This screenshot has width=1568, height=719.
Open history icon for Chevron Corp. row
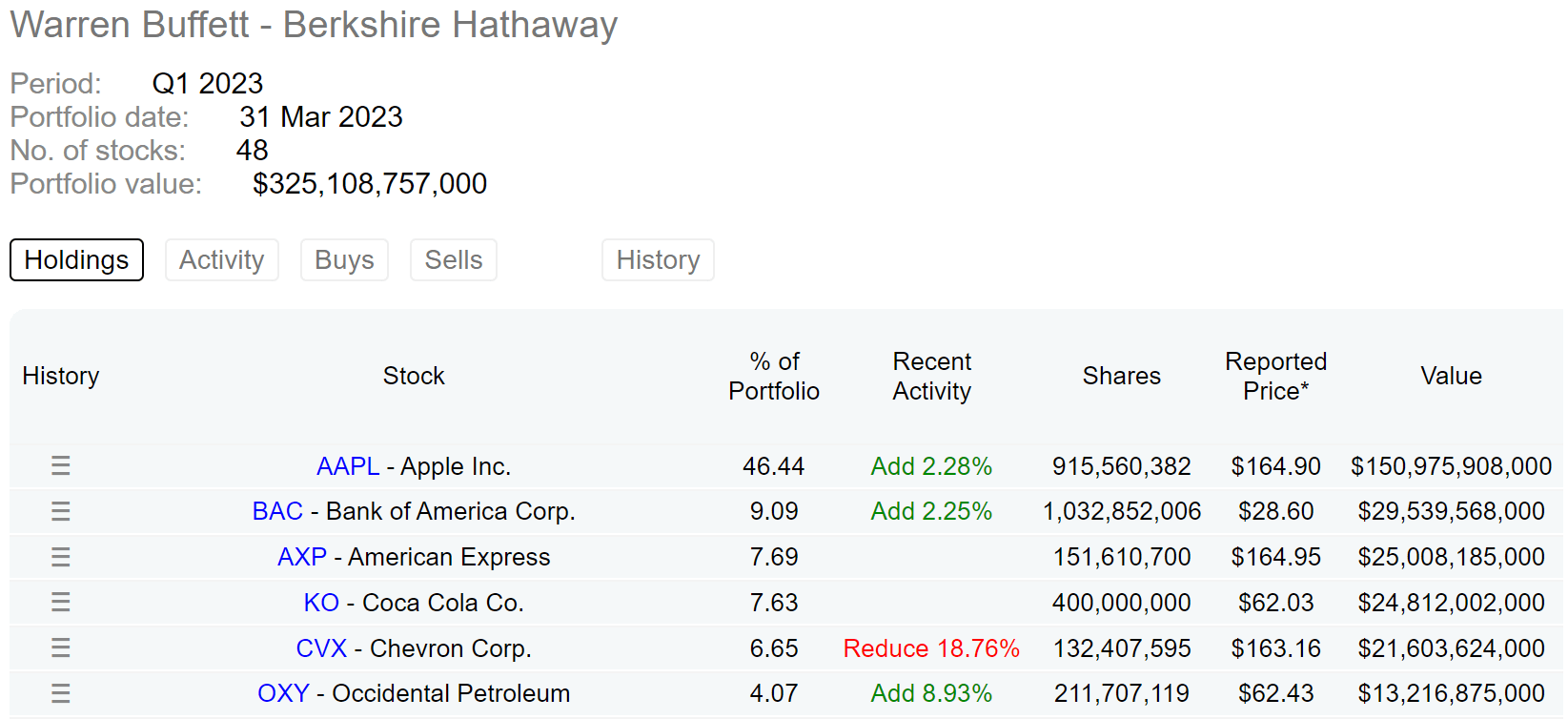click(61, 647)
